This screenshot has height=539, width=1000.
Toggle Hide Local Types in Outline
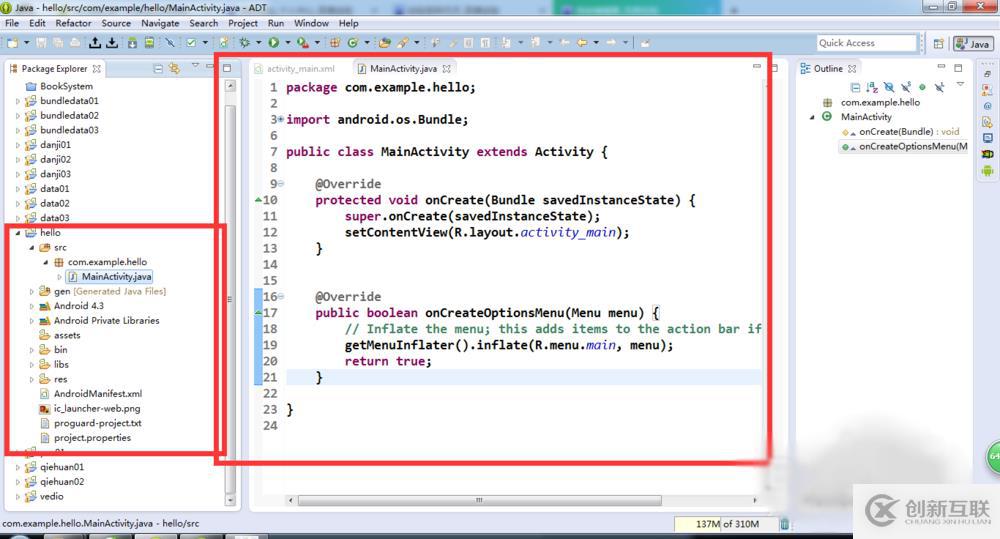point(939,87)
